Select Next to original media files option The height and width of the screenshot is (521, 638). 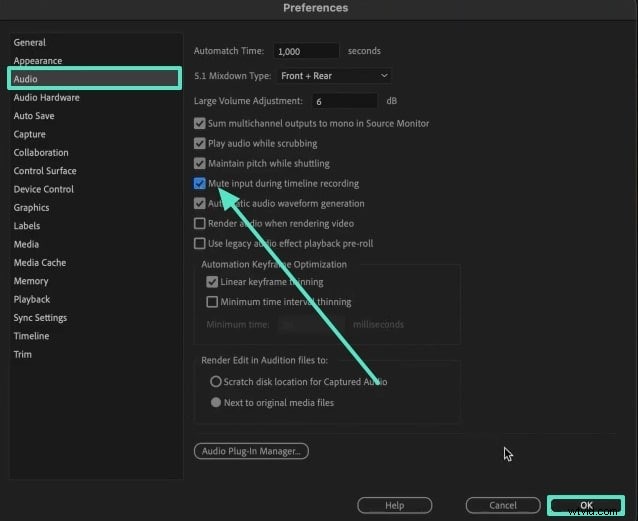click(x=216, y=403)
